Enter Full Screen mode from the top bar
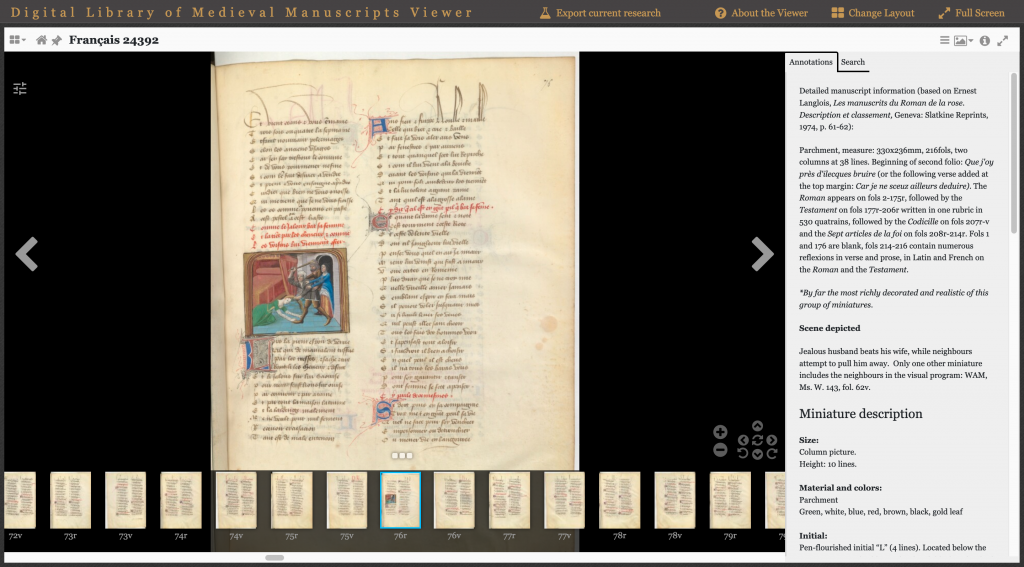This screenshot has width=1024, height=567. point(971,13)
